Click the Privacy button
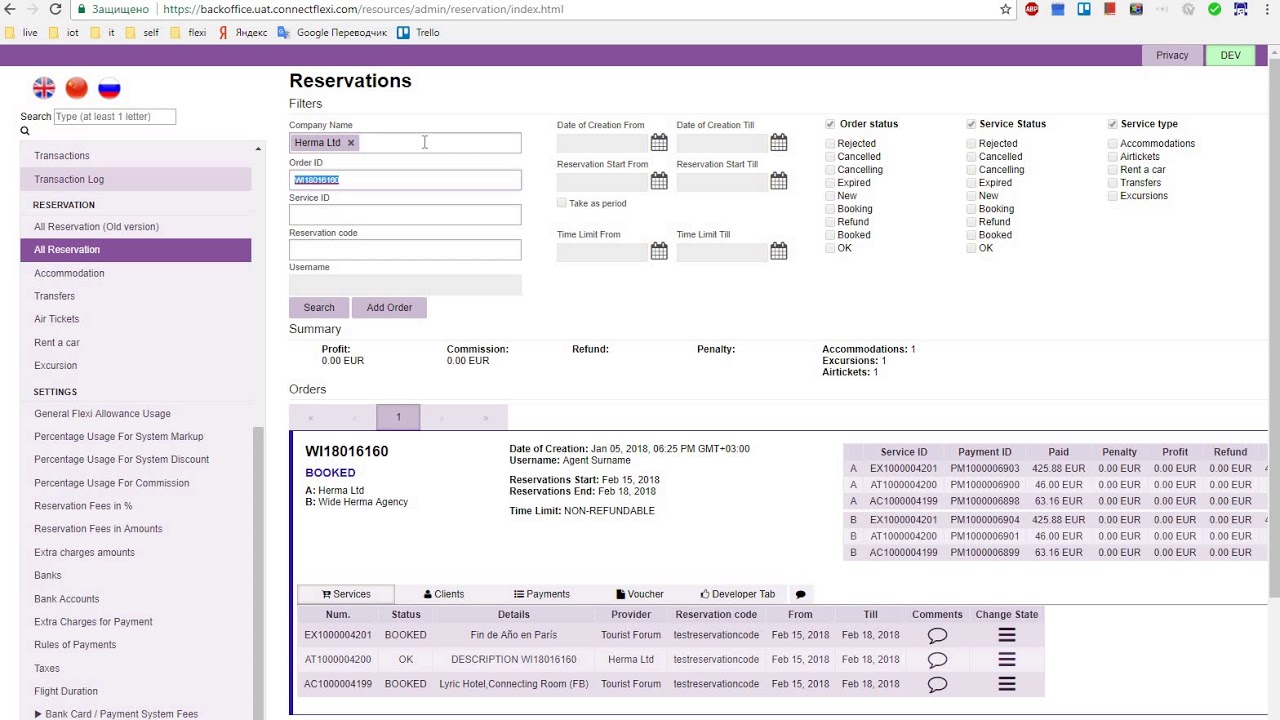The height and width of the screenshot is (720, 1280). tap(1172, 56)
